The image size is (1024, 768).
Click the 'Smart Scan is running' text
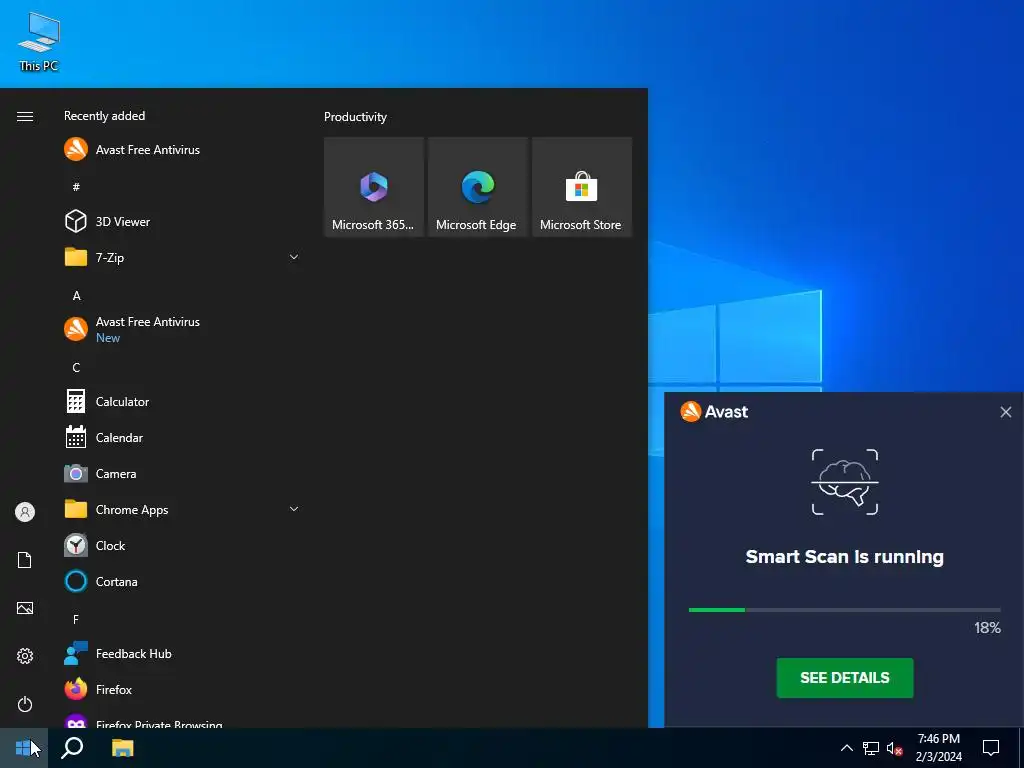pos(844,557)
